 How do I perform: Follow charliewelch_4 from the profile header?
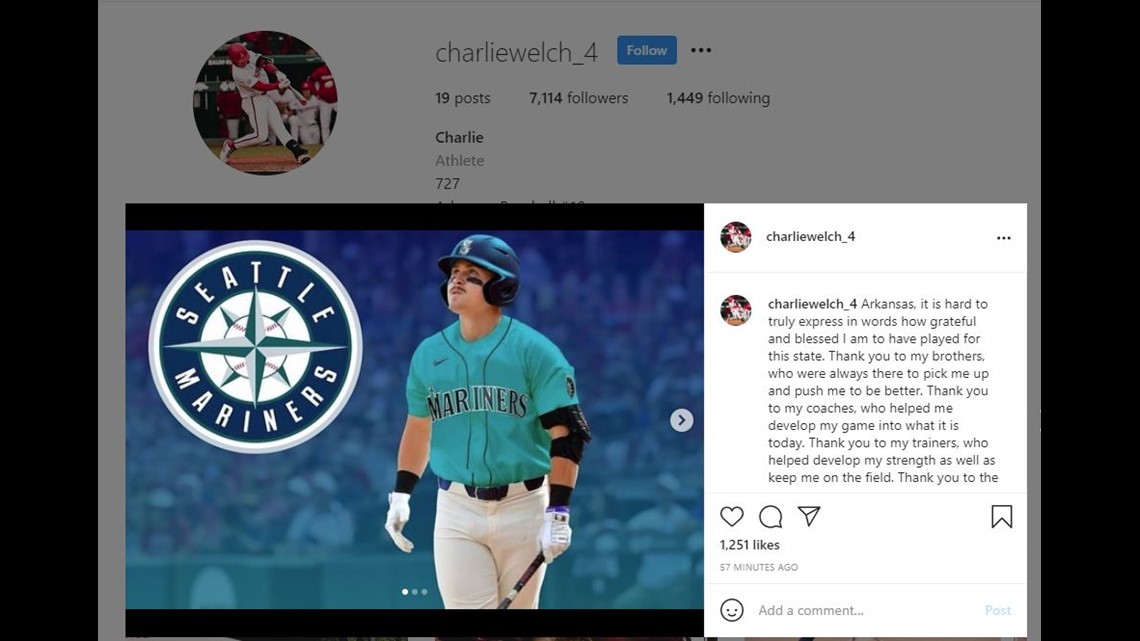pos(646,50)
